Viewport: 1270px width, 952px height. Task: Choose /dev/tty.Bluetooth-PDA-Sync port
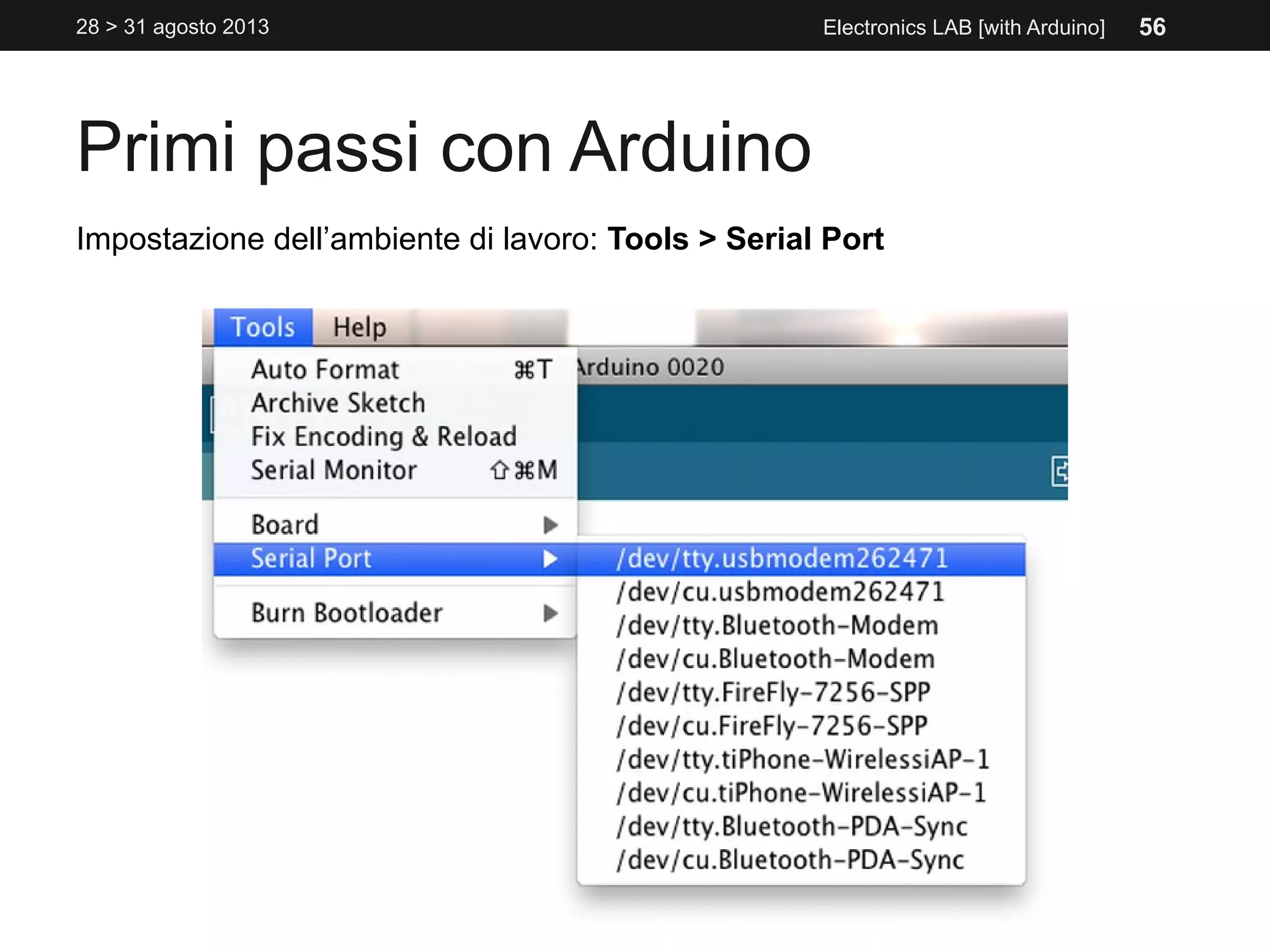click(801, 826)
